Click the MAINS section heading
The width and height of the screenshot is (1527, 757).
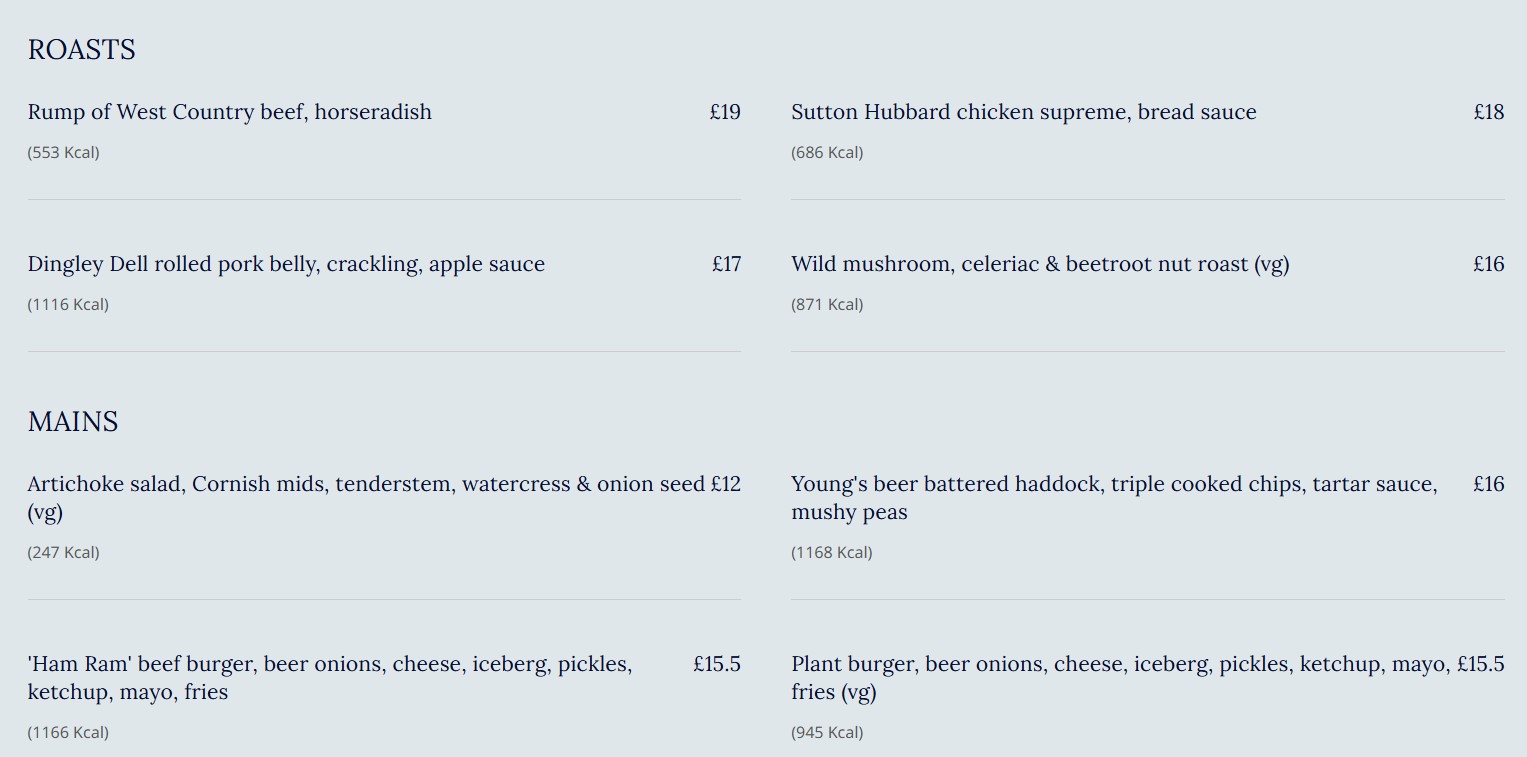(73, 422)
